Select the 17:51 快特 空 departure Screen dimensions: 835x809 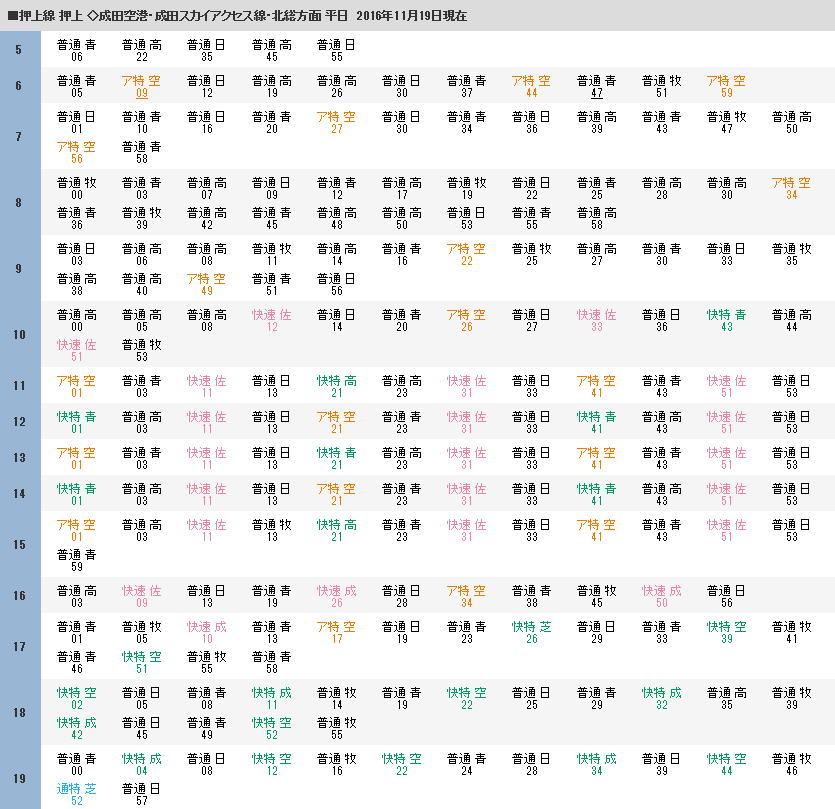tap(141, 662)
